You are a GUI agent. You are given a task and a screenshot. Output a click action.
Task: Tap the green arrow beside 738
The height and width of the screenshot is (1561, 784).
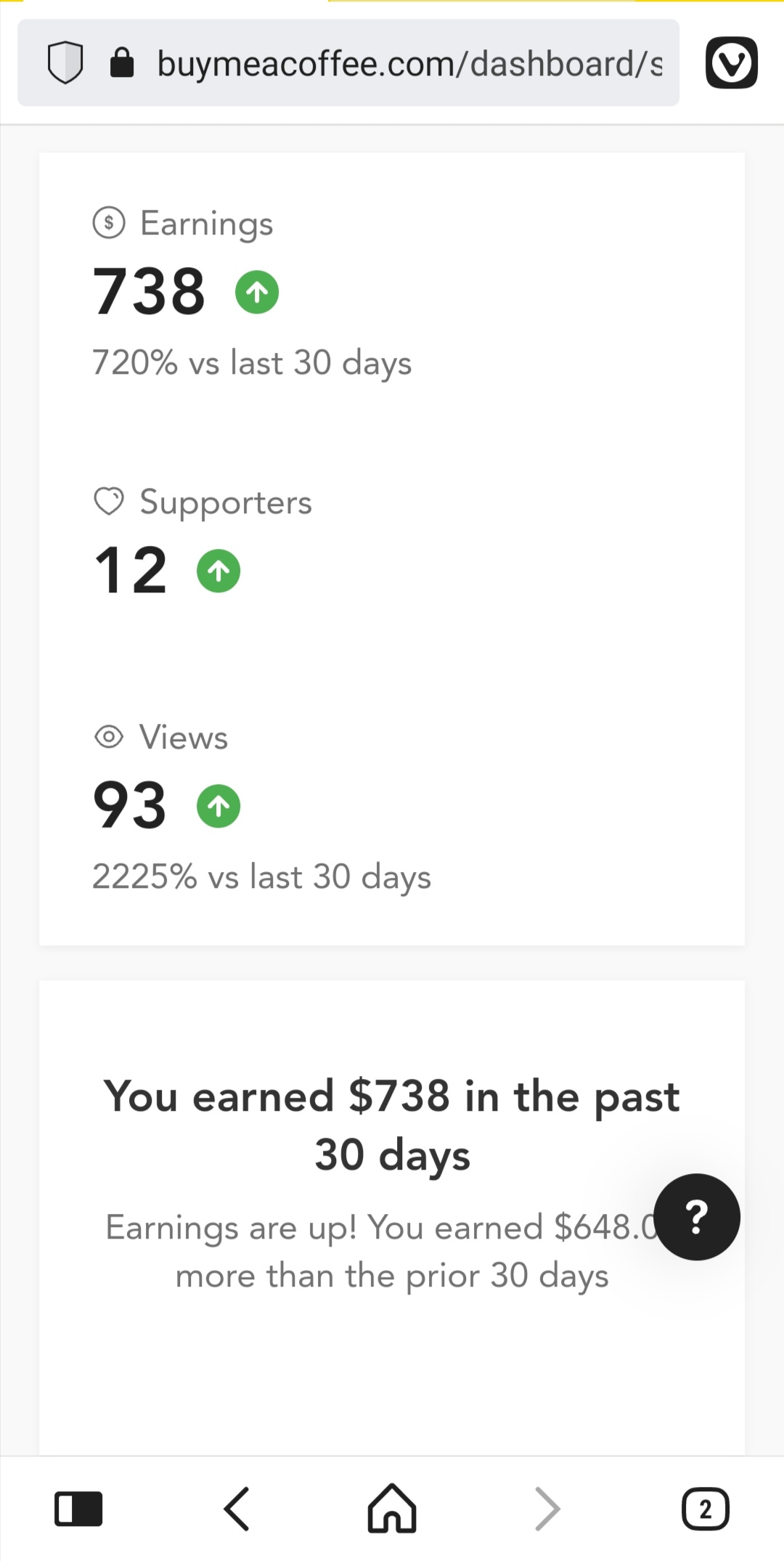coord(257,292)
